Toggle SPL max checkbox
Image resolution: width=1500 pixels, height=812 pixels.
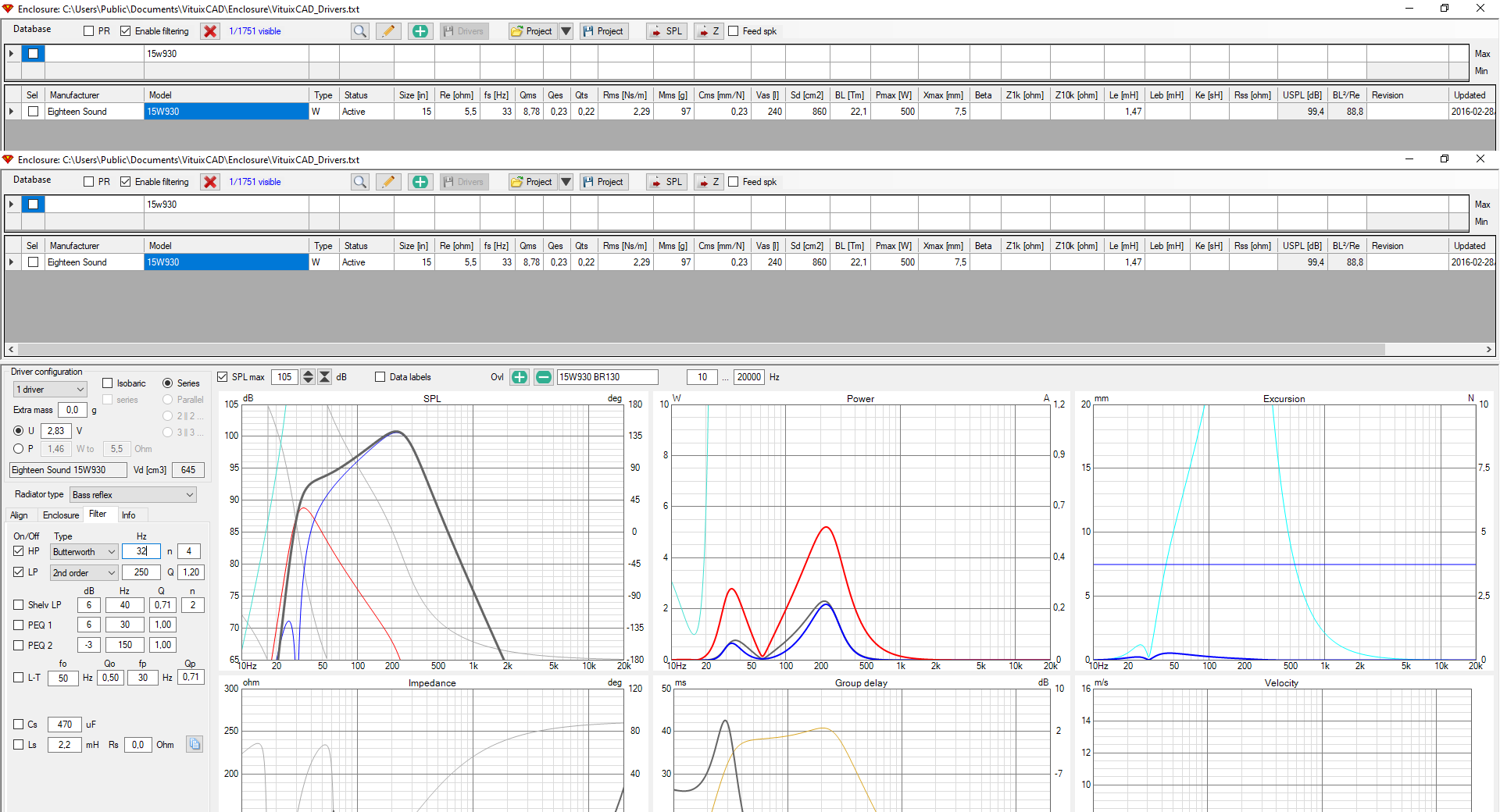click(223, 377)
